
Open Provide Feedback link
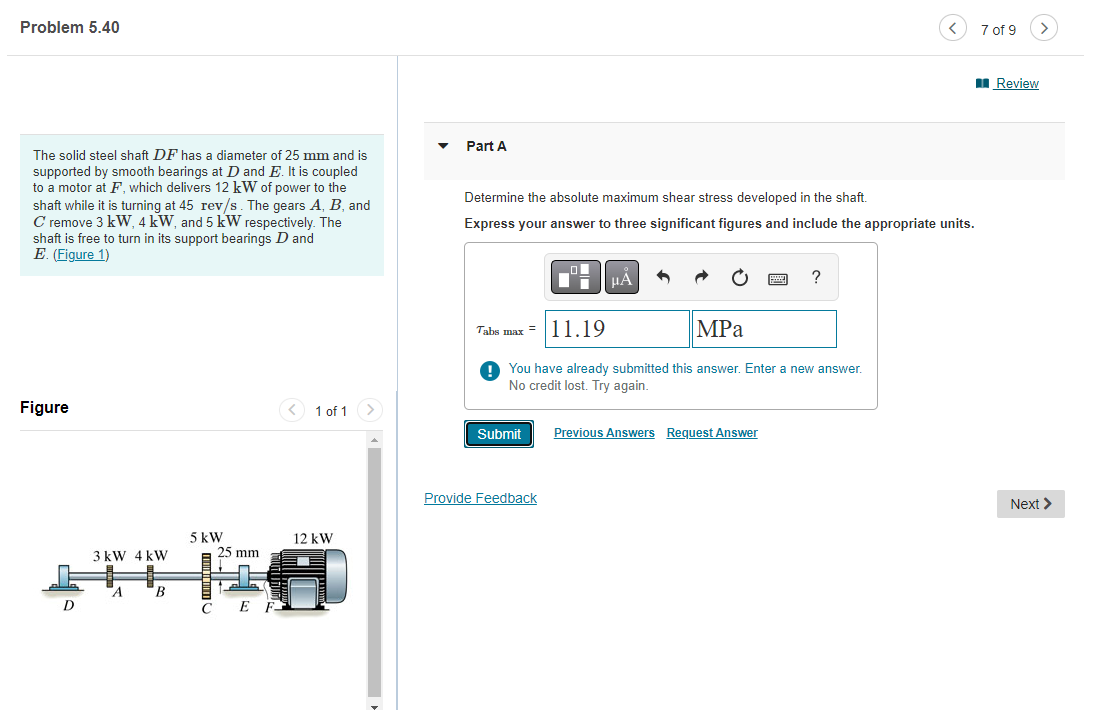480,498
